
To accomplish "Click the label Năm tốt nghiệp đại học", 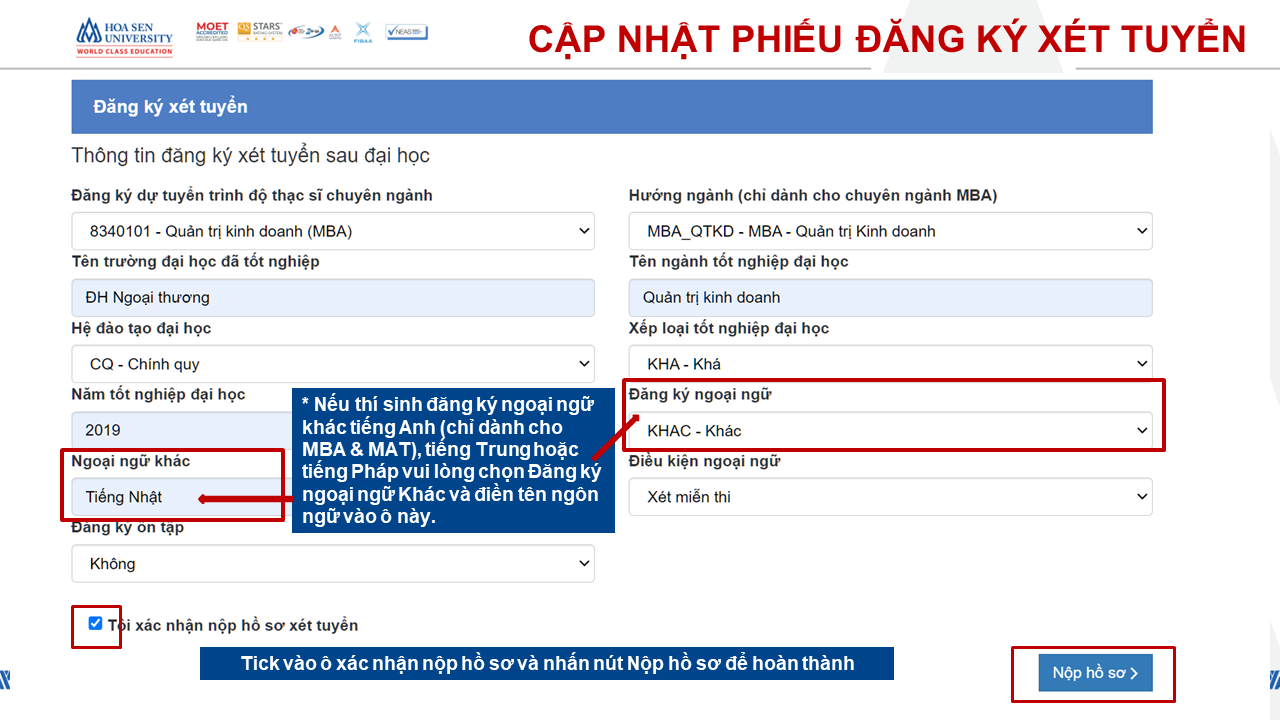I will tap(159, 394).
